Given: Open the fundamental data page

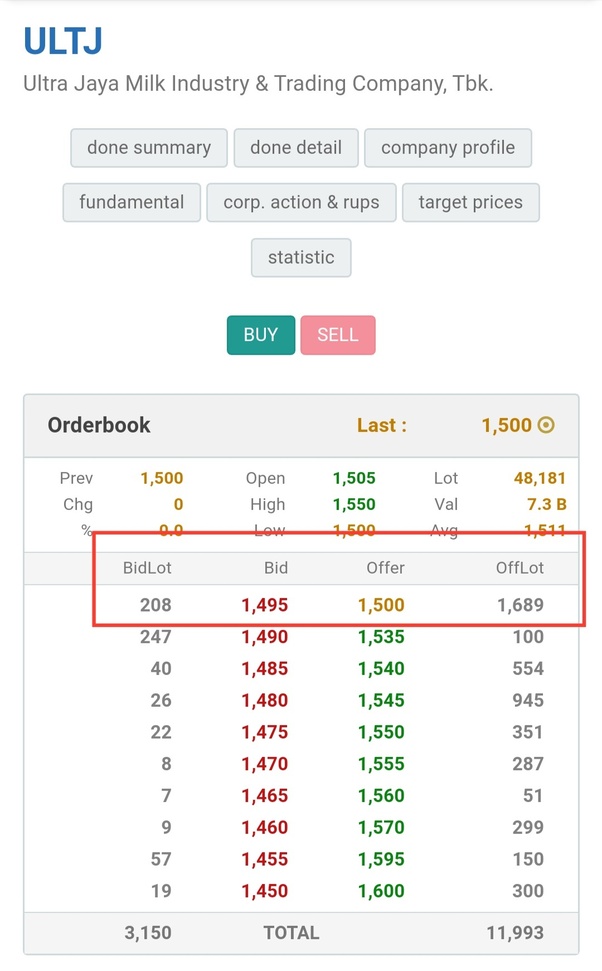Looking at the screenshot, I should [x=131, y=202].
